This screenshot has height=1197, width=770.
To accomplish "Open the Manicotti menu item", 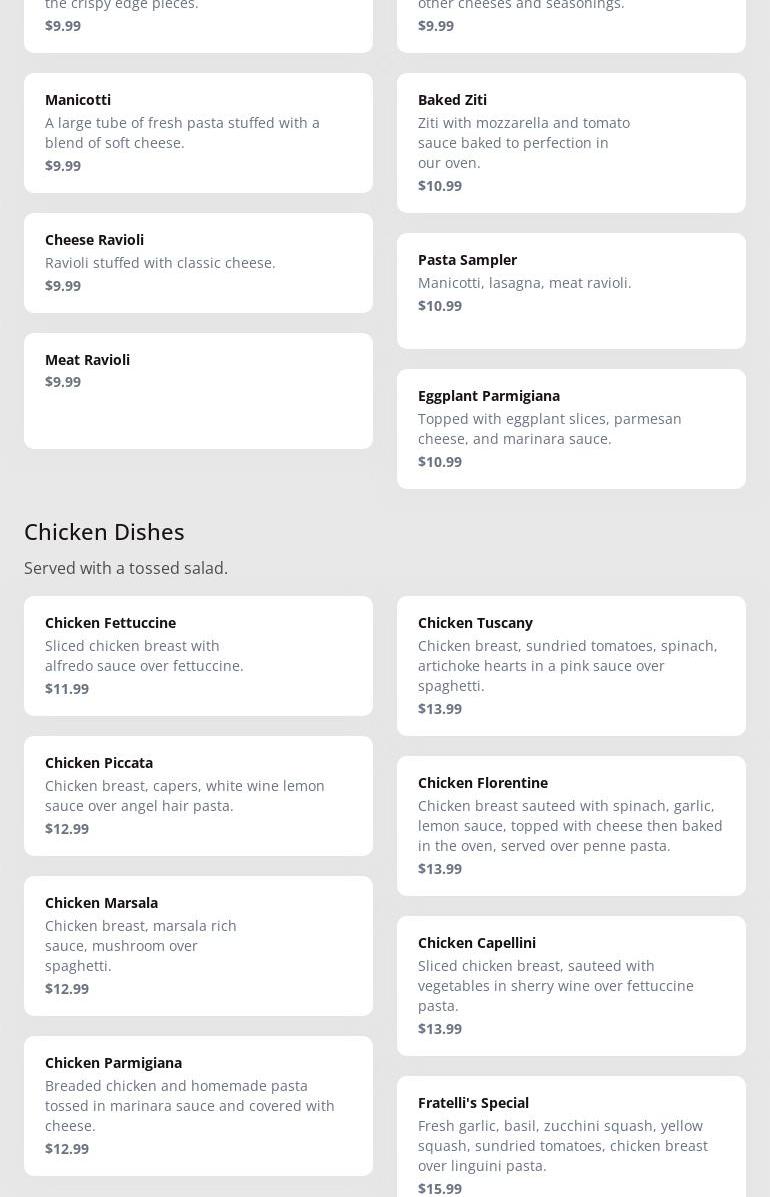I will pos(198,132).
